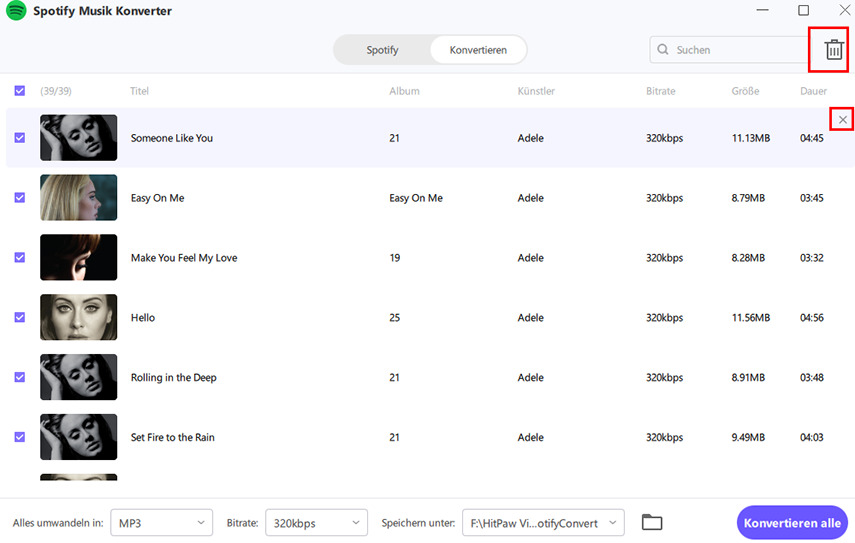Click the trash icon to delete all songs
Image resolution: width=855 pixels, height=543 pixels.
pos(834,50)
